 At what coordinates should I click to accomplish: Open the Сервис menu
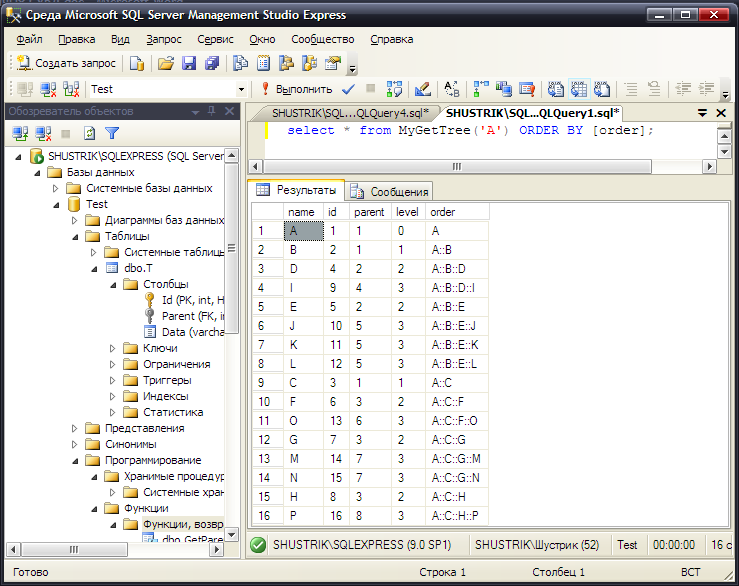215,39
